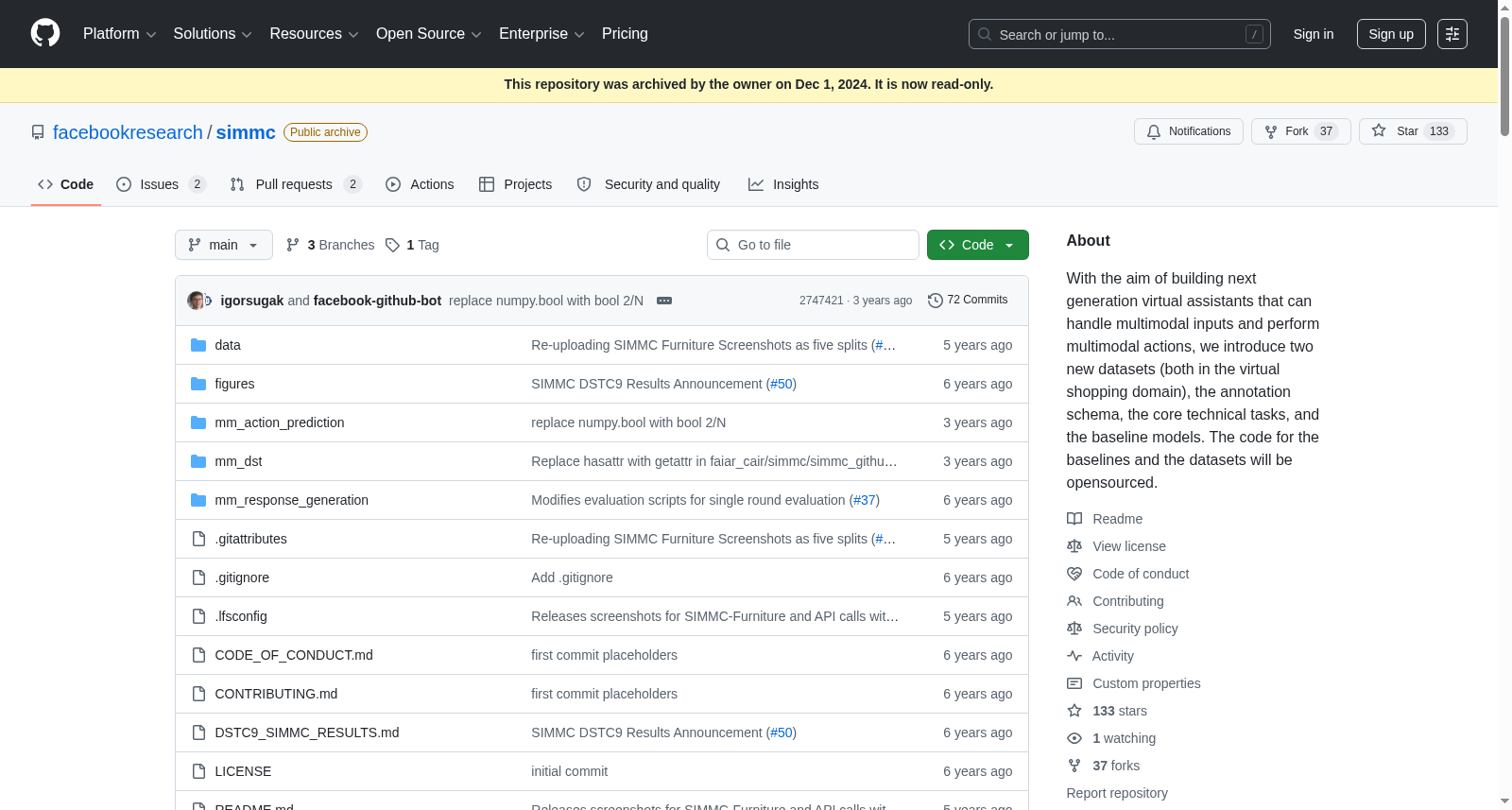Viewport: 1512px width, 810px height.
Task: Click the data folder icon
Action: pyautogui.click(x=198, y=345)
